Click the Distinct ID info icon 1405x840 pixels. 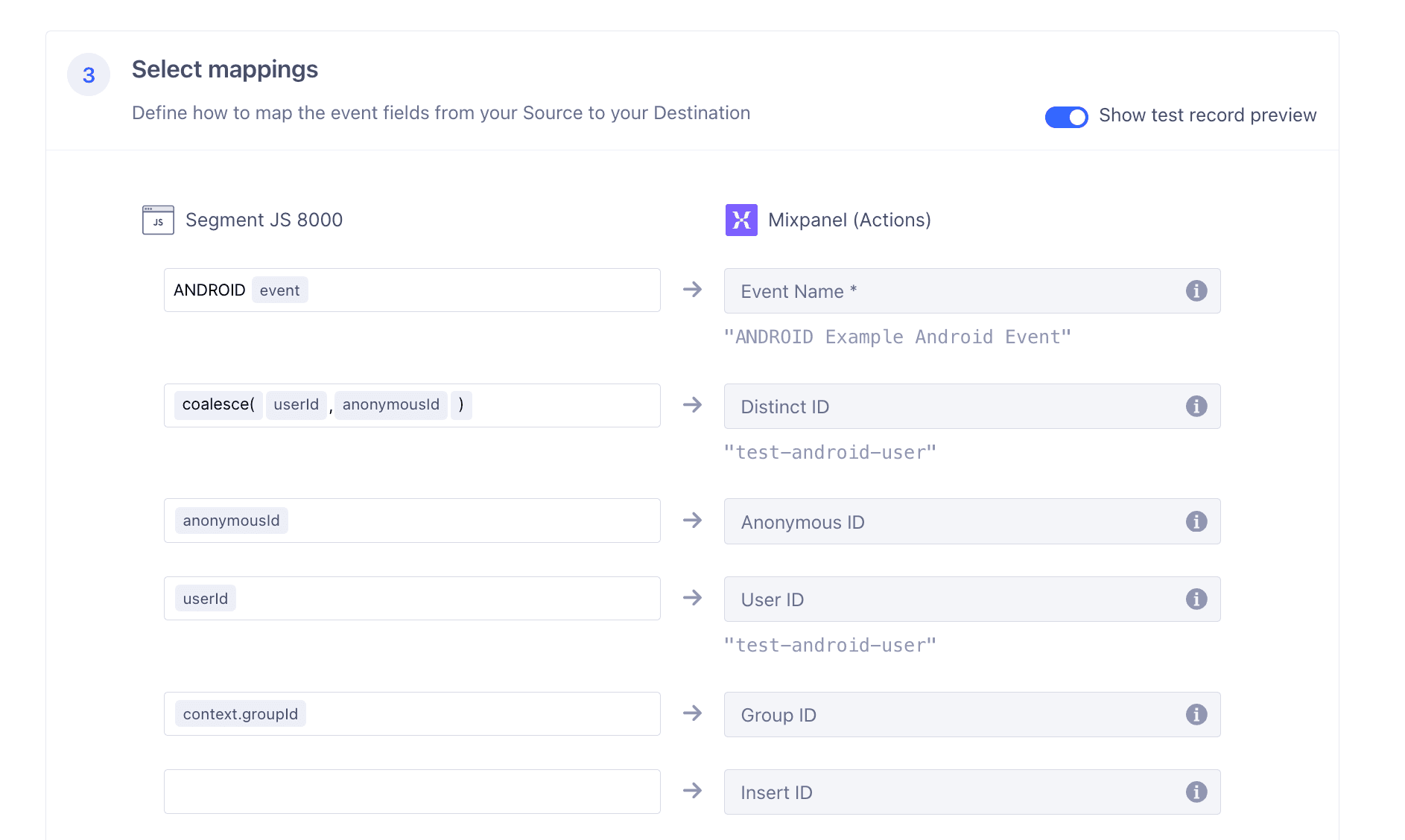click(x=1196, y=406)
